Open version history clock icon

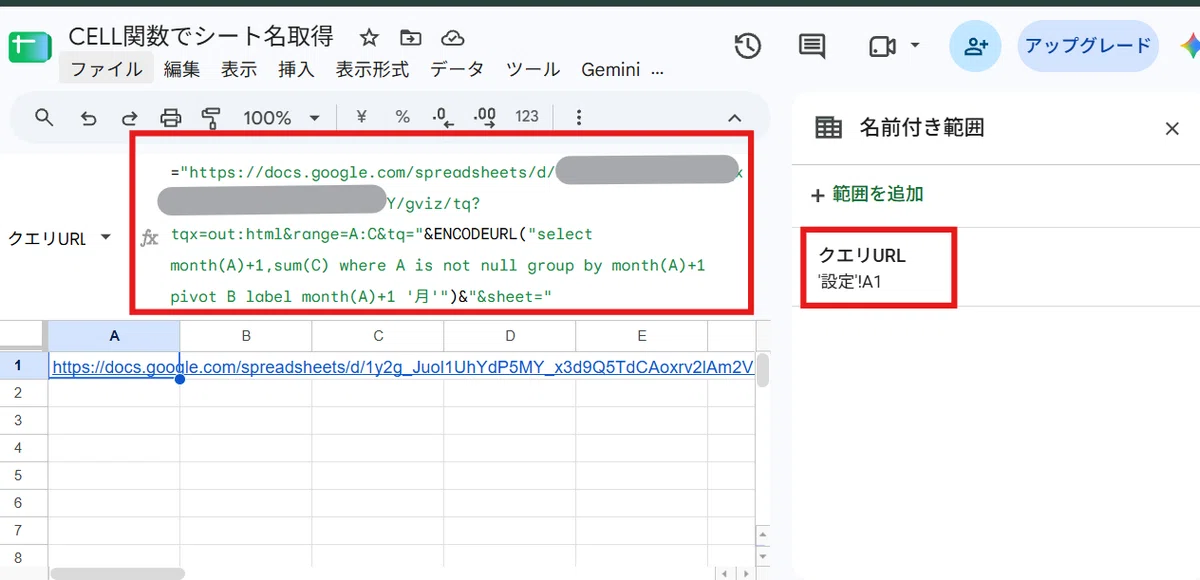point(747,46)
